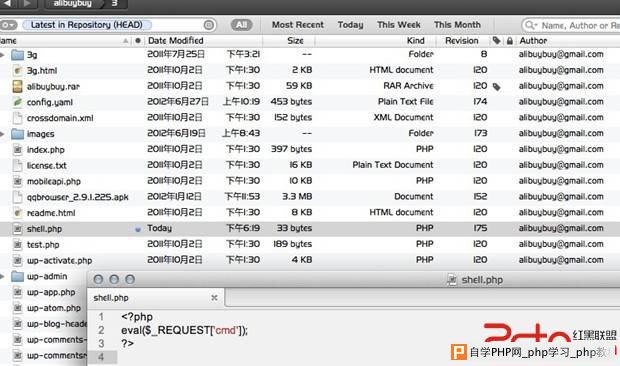Sort by Author column

[533, 41]
